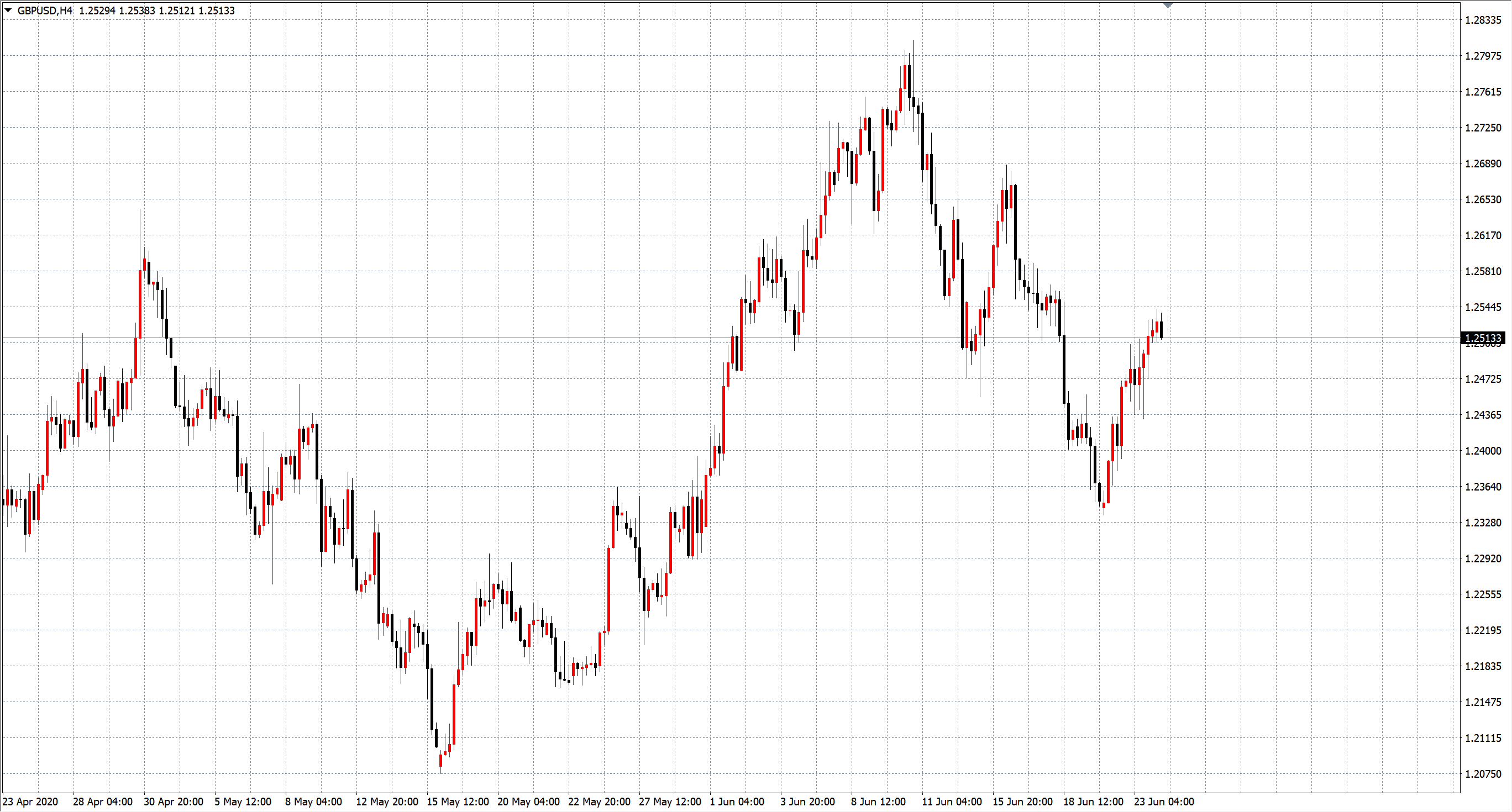This screenshot has width=1512, height=812.
Task: Click the 23 Jun 04:00 time label
Action: [x=1164, y=802]
